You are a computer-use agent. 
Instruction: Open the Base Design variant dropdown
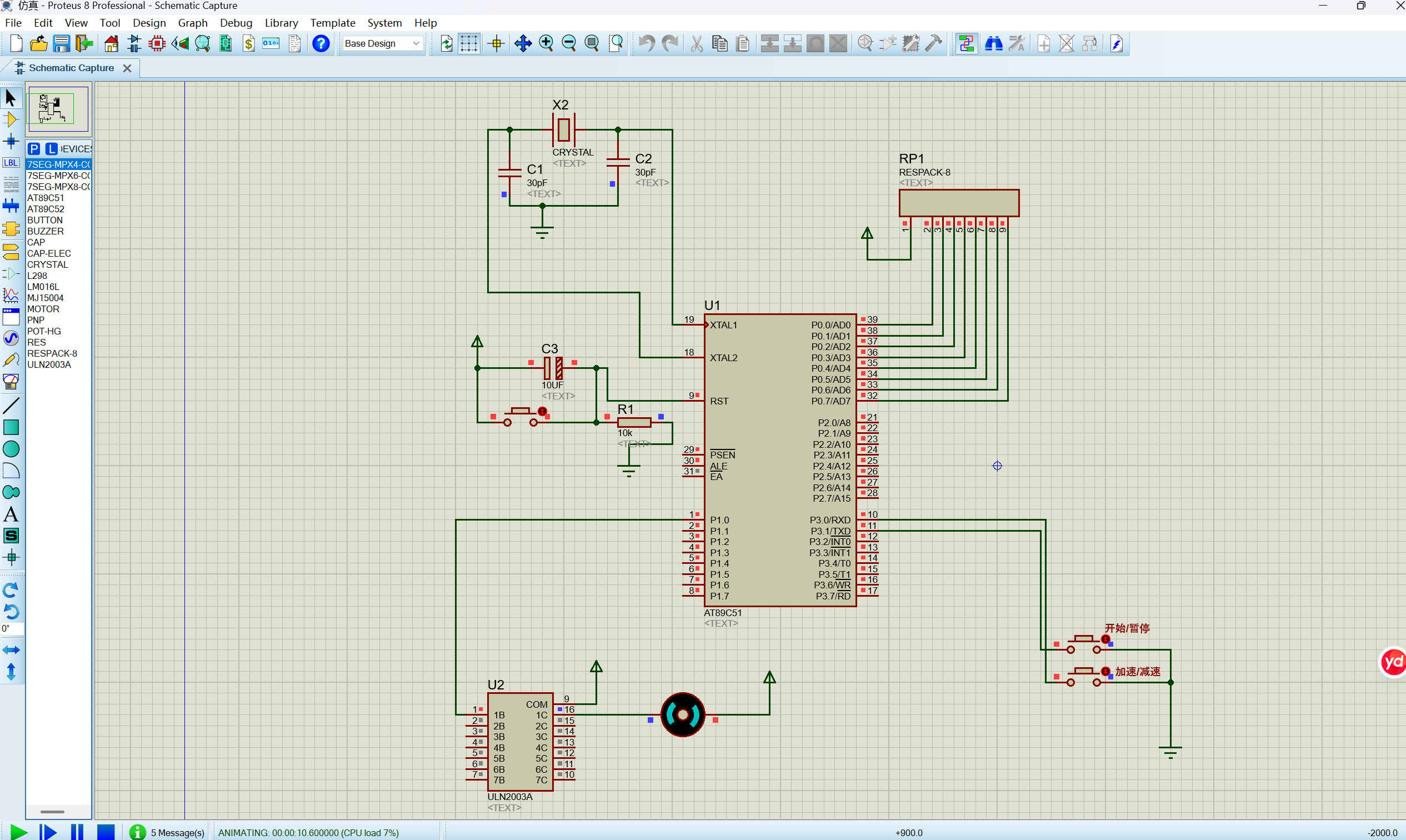pos(383,43)
